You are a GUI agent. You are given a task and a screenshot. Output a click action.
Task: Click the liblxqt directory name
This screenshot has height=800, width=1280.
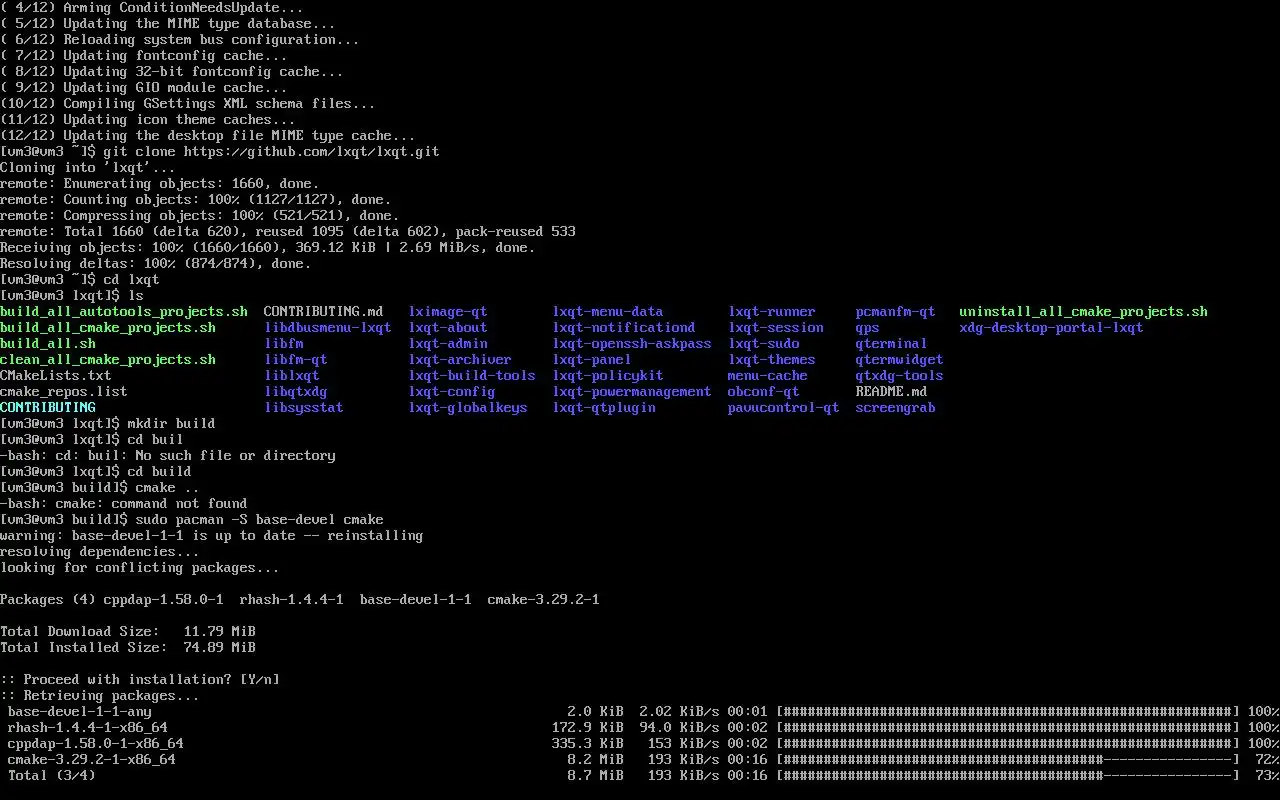click(292, 376)
